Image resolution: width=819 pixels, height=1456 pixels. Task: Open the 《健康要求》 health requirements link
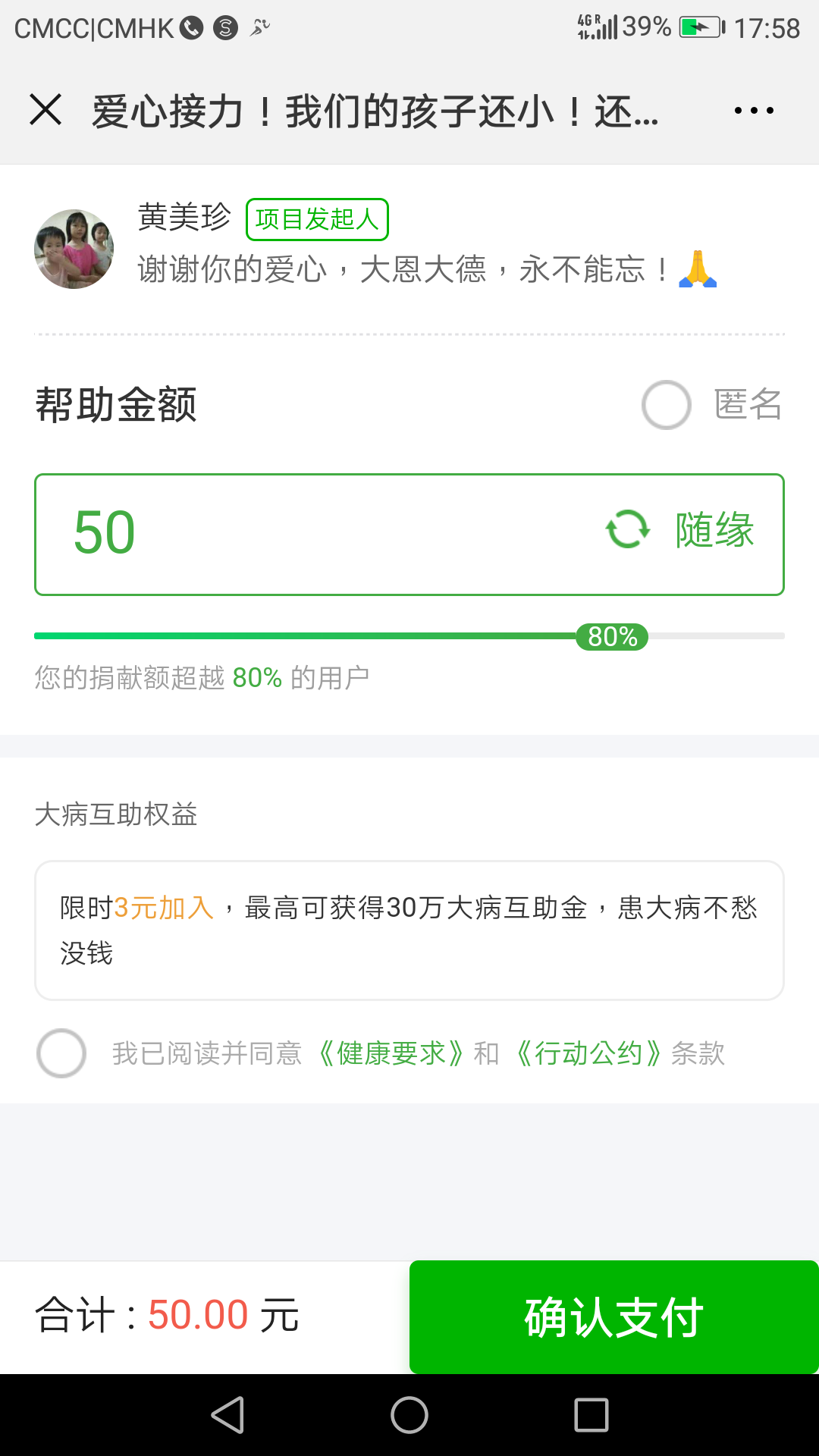(x=391, y=1053)
